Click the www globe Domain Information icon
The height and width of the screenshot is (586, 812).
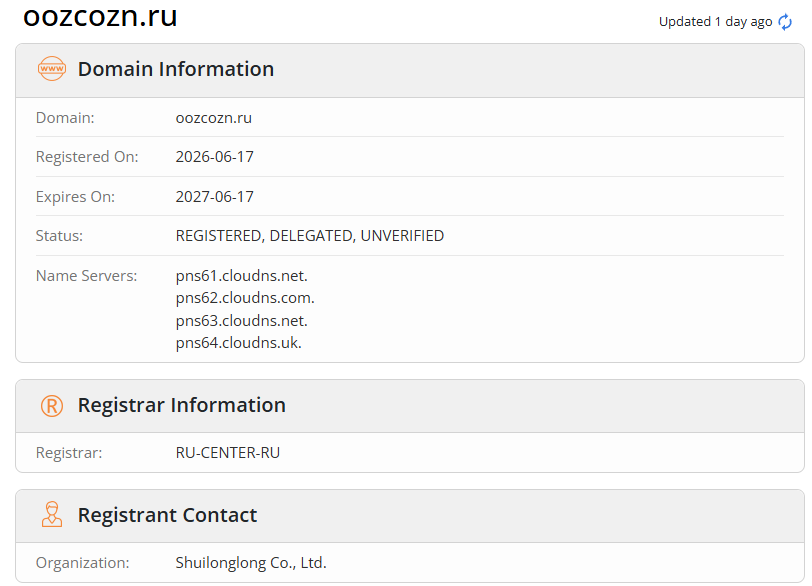click(52, 69)
